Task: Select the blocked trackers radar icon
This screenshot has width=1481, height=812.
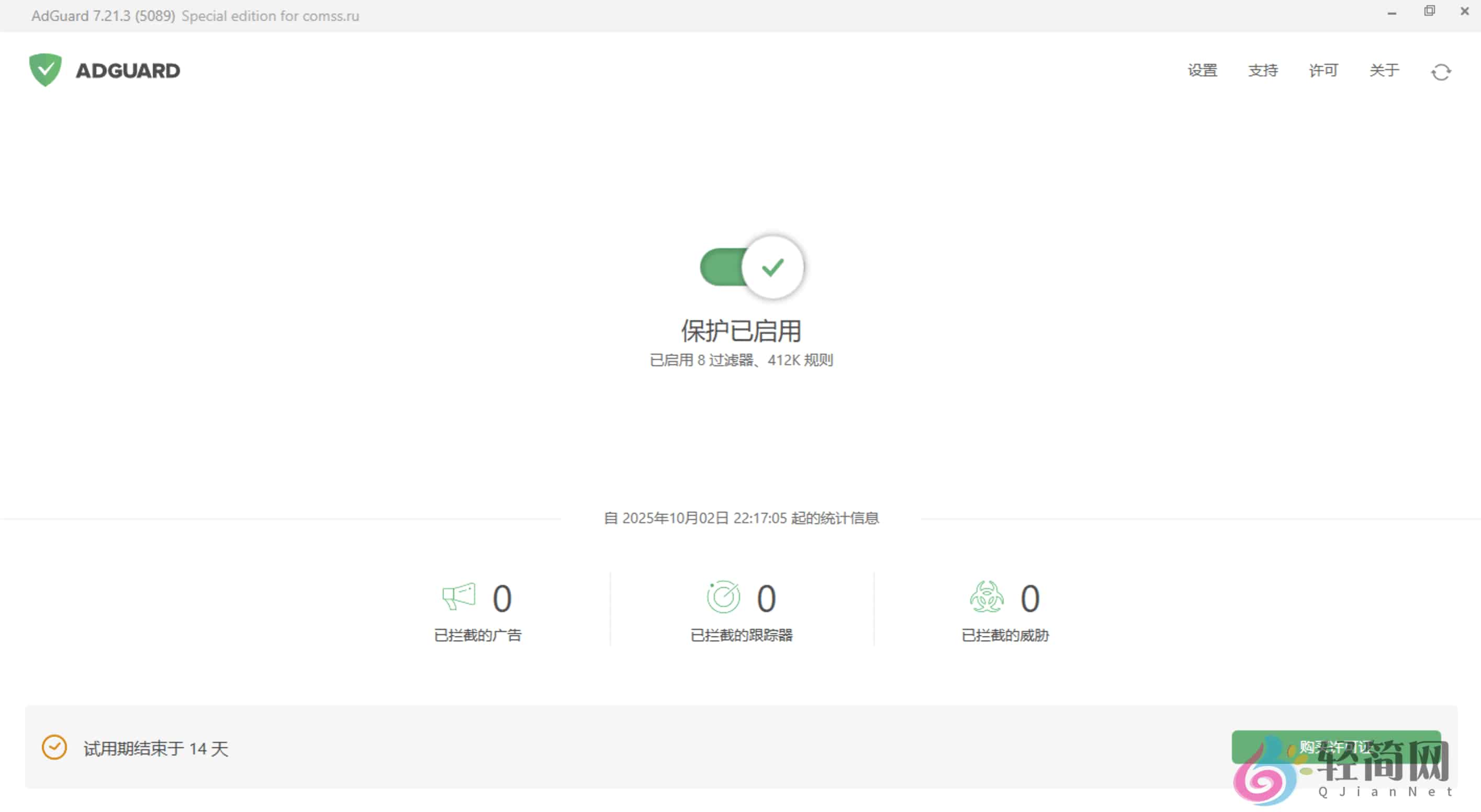Action: pyautogui.click(x=724, y=597)
